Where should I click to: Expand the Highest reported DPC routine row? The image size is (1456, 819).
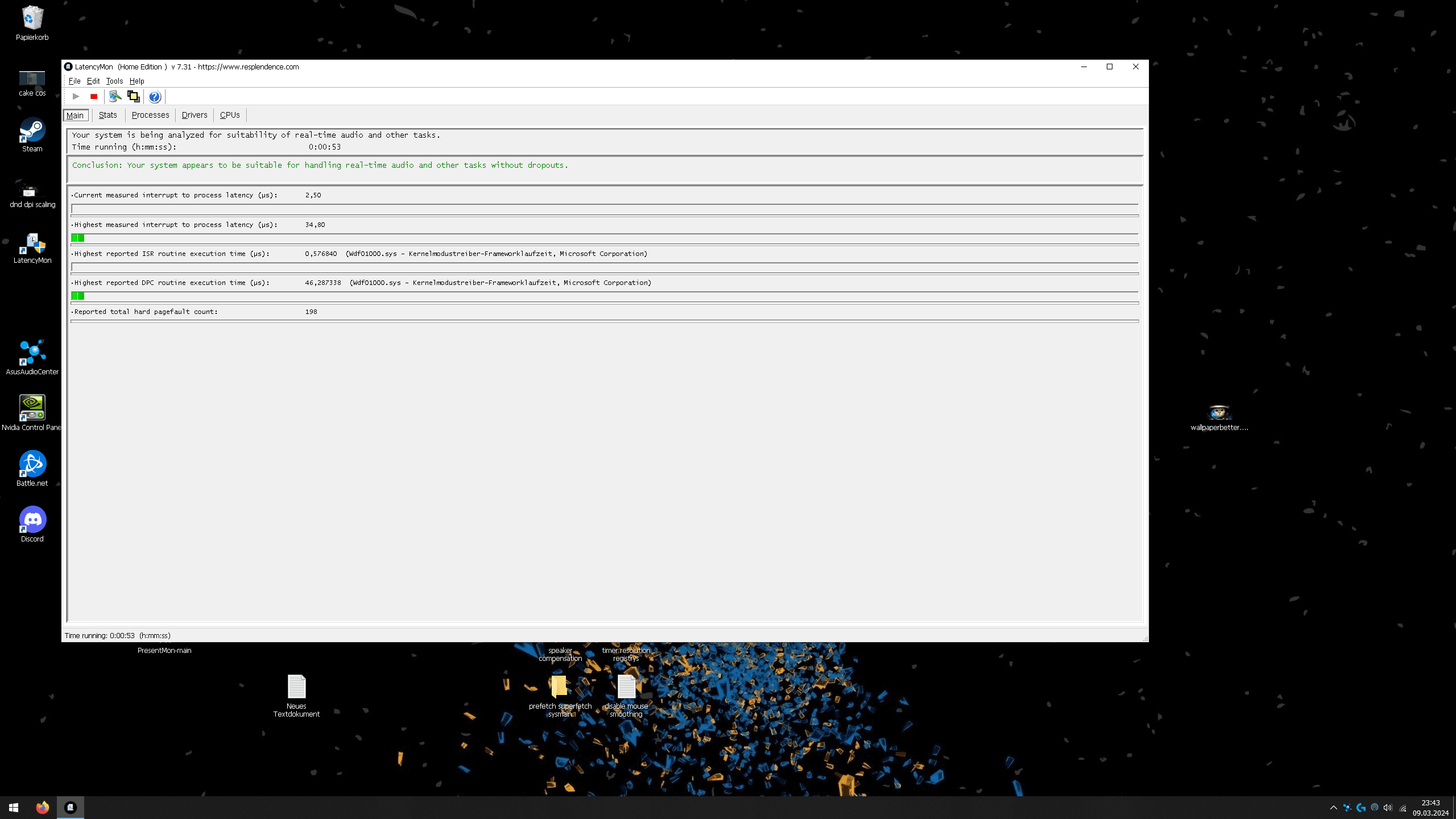click(x=73, y=282)
